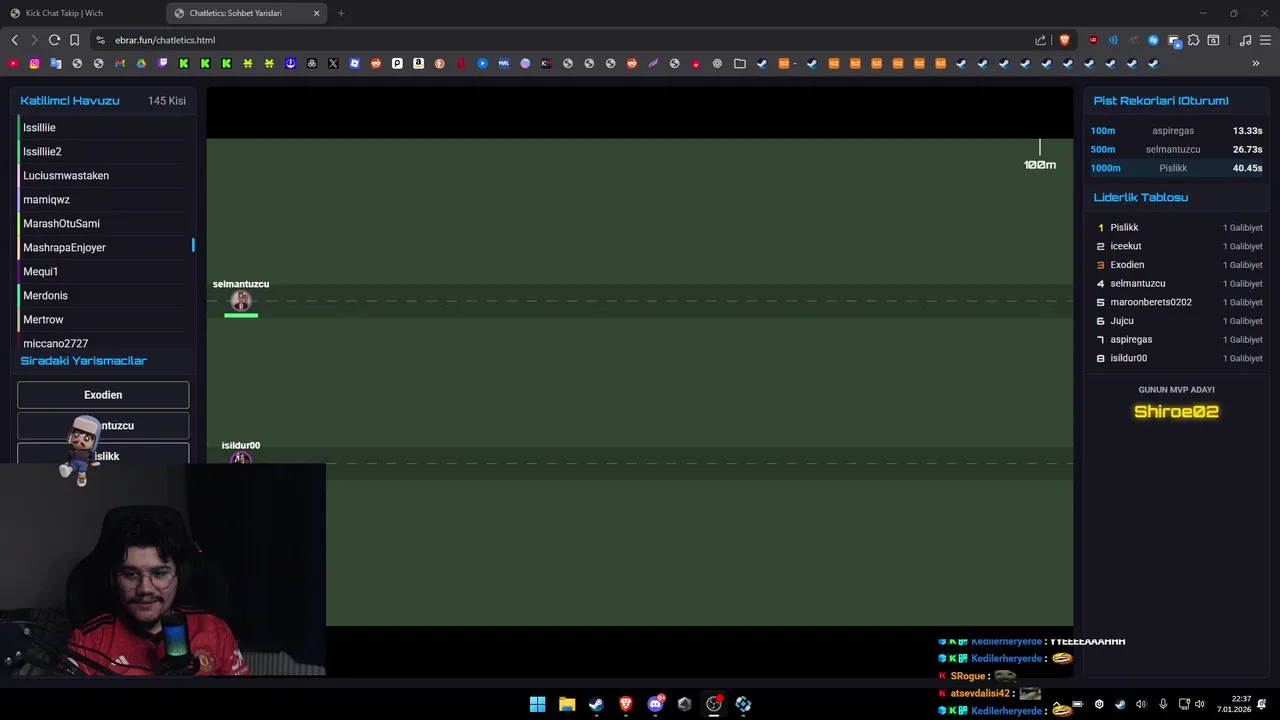Click the selmantuzcu racer avatar on track

coord(241,301)
